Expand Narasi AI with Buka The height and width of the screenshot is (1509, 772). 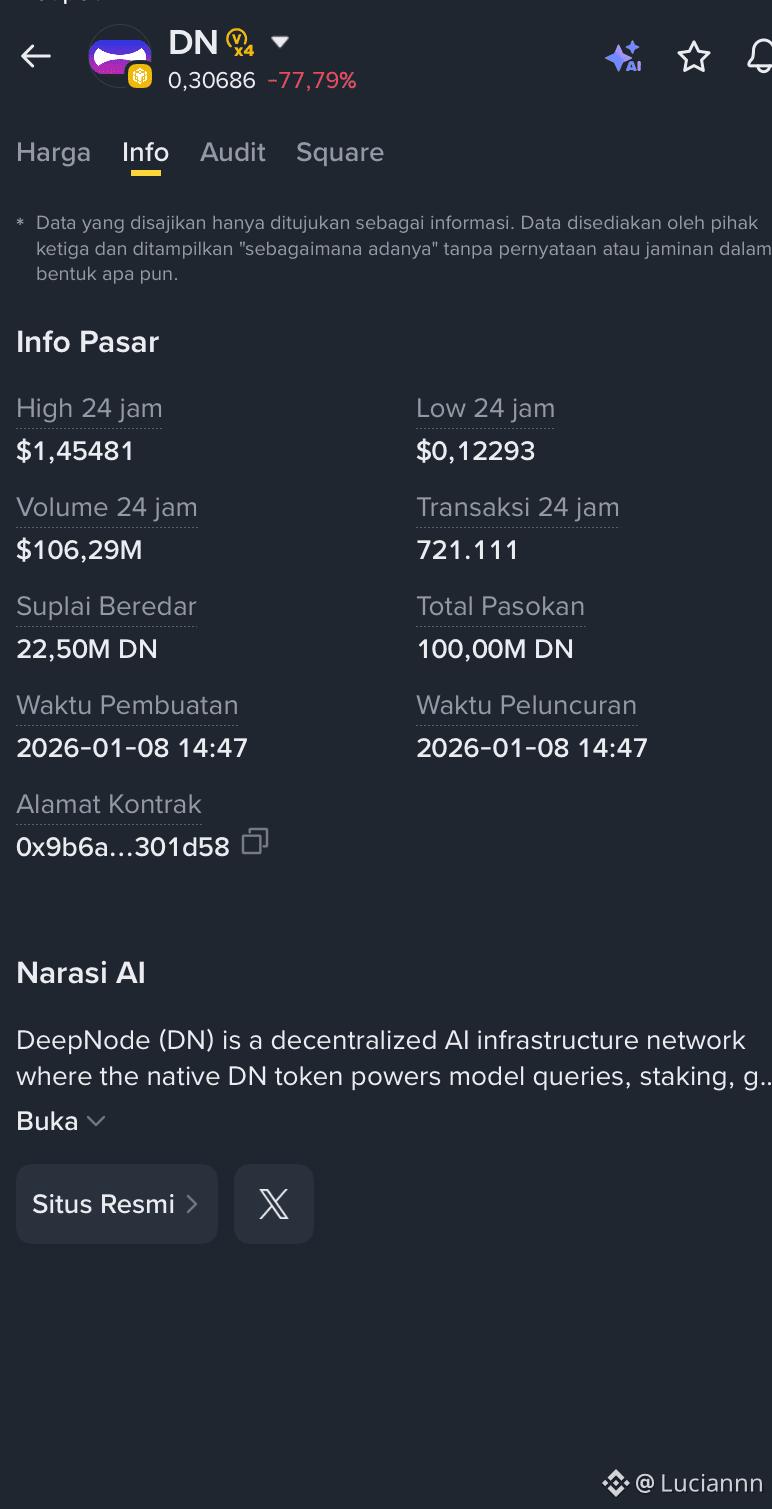pyautogui.click(x=61, y=1121)
